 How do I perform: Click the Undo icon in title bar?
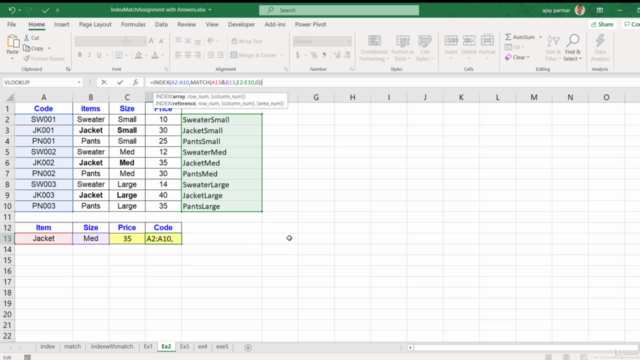11,10
